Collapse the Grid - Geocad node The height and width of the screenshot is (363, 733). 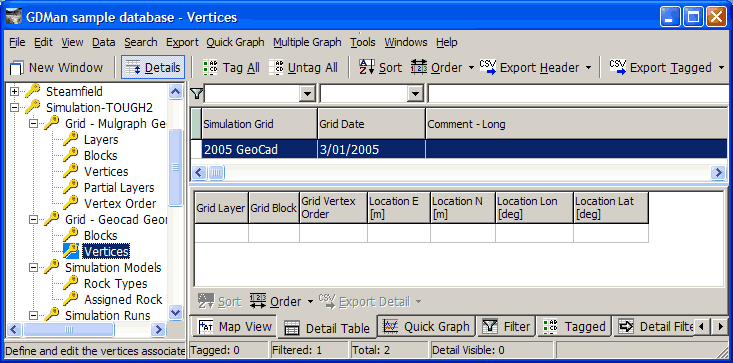(x=33, y=219)
